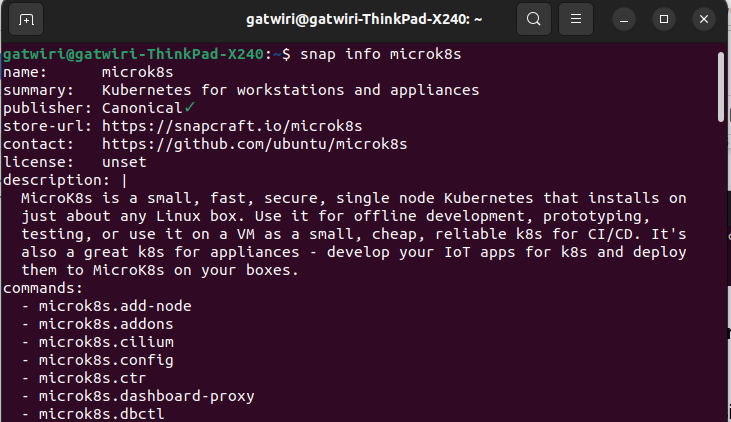731x422 pixels.
Task: Click the typed command 'snap info microk8s'
Action: [x=380, y=54]
